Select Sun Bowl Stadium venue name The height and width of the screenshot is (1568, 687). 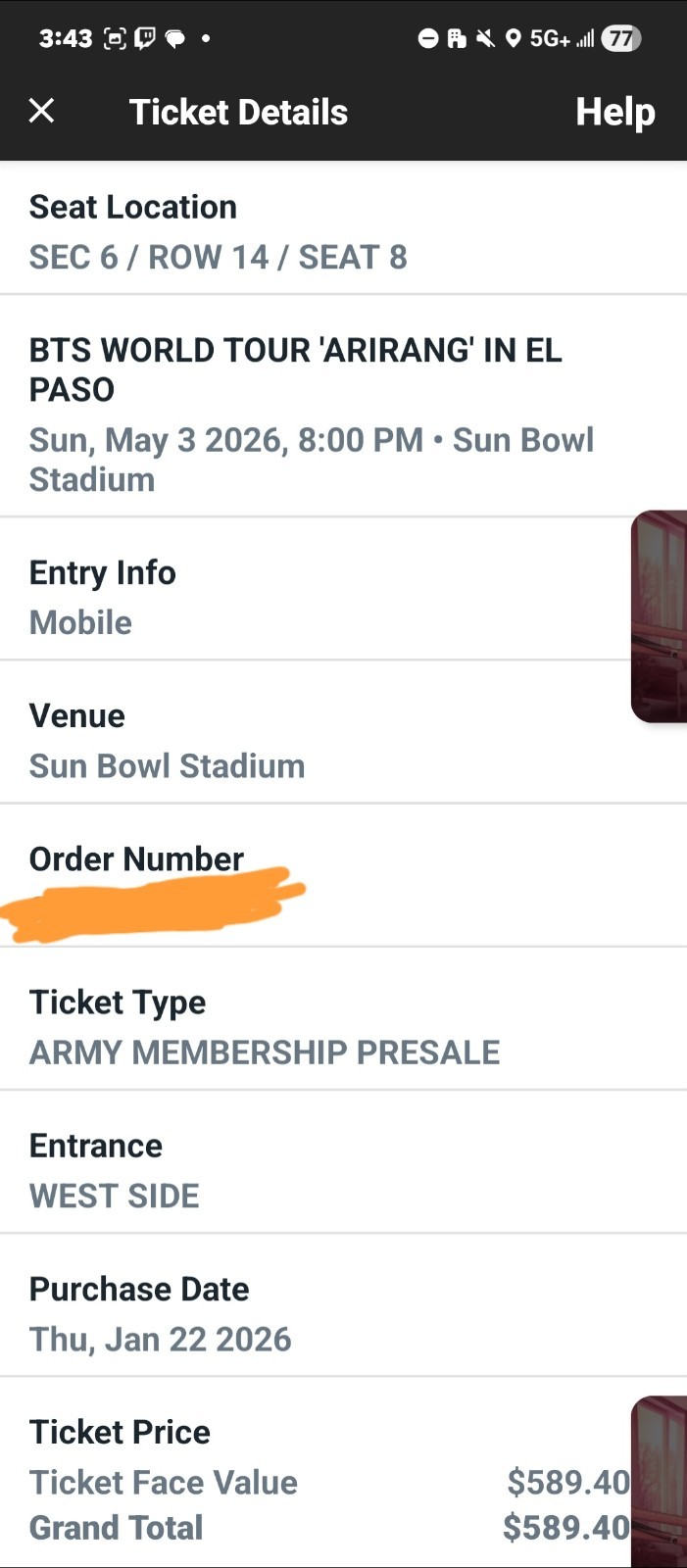167,765
